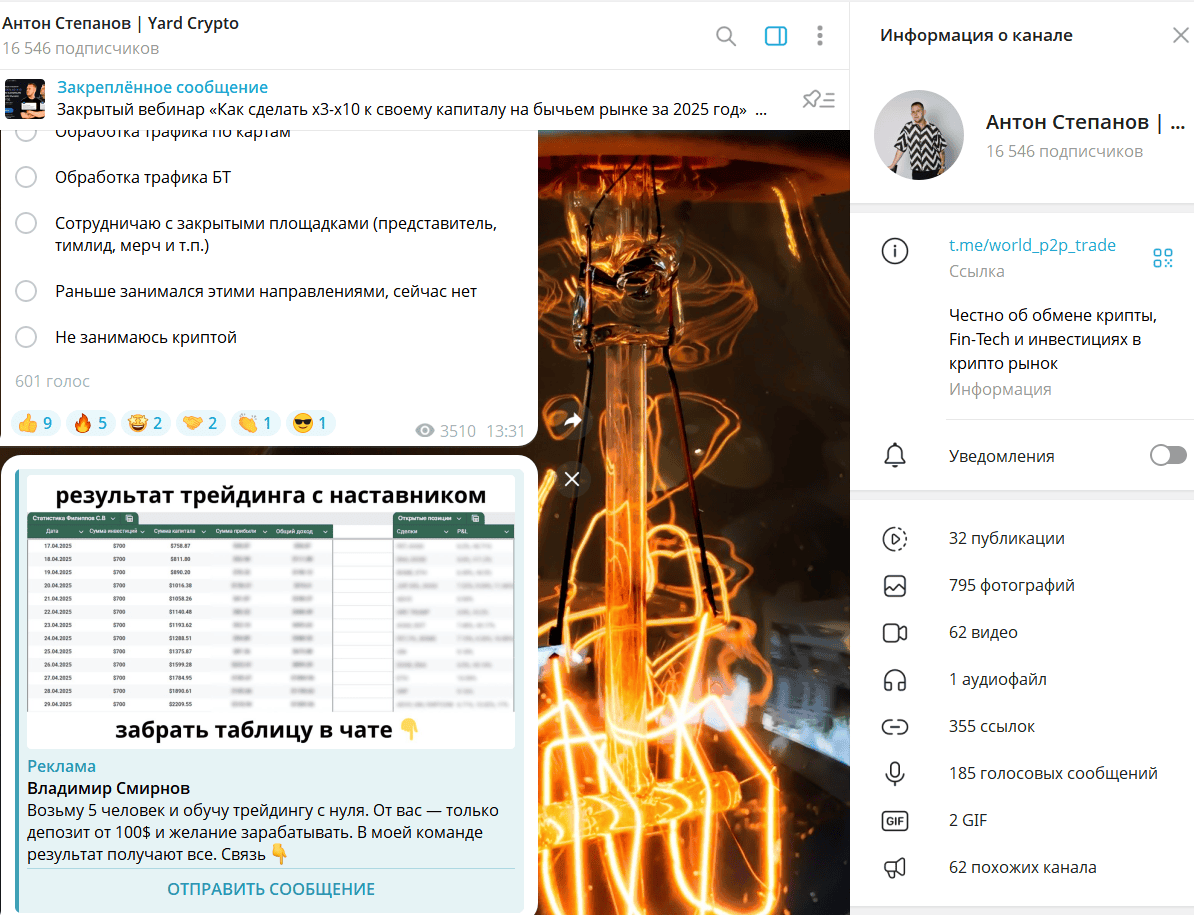Open the '62 похожих канала' list
Viewport: 1194px width, 915px height.
[1022, 867]
